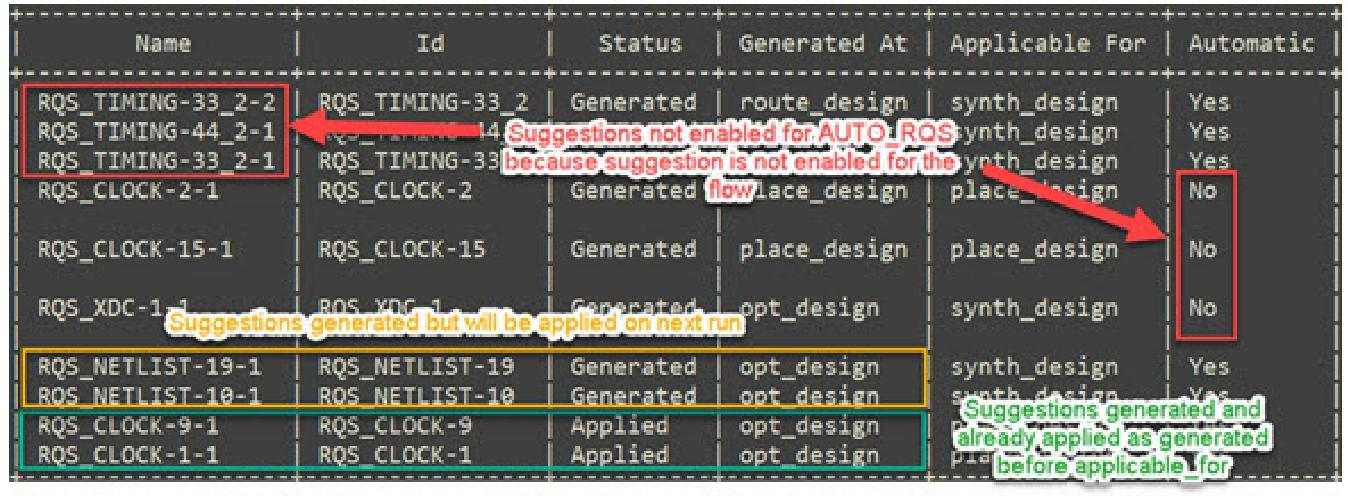Click the Applicable For column header

pos(1050,43)
